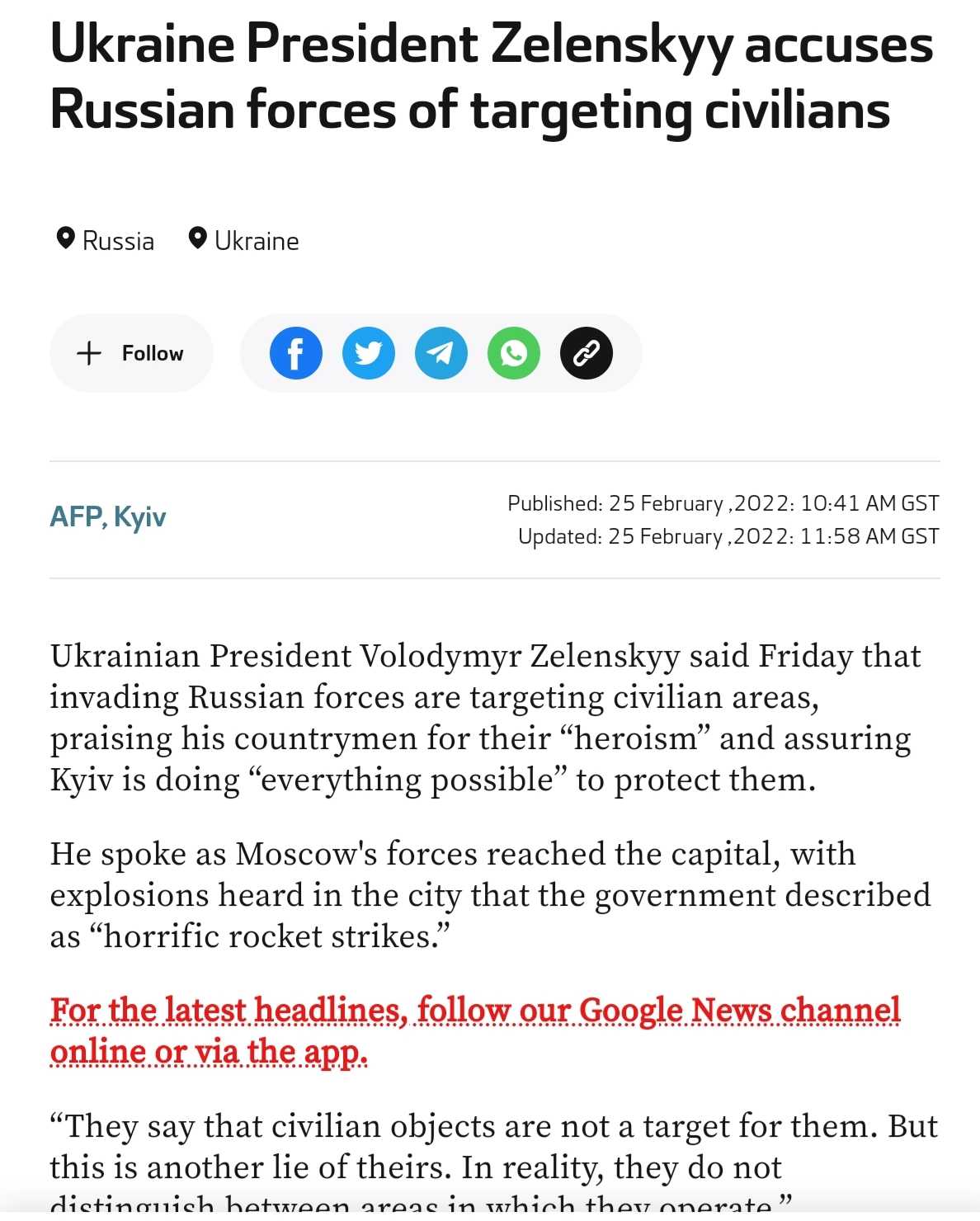Click the 'online or via the app' link

[x=209, y=1051]
